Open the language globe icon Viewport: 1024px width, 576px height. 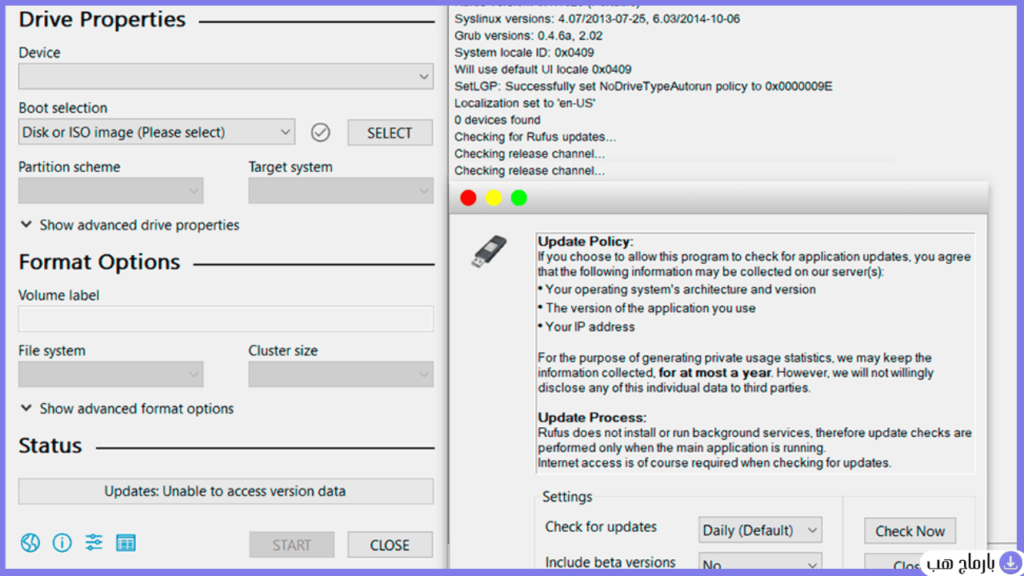(x=30, y=543)
